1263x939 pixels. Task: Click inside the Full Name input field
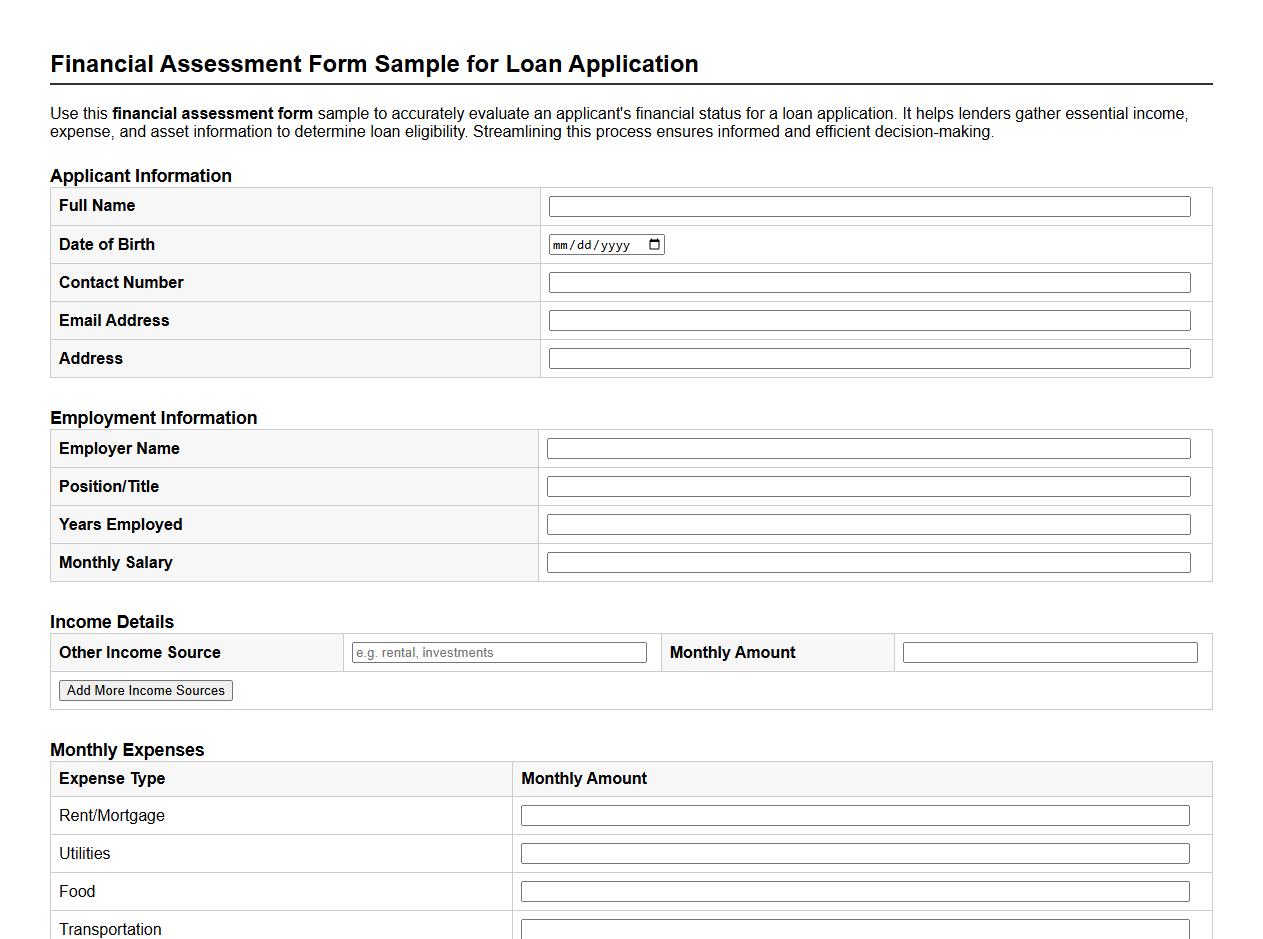pyautogui.click(x=868, y=206)
